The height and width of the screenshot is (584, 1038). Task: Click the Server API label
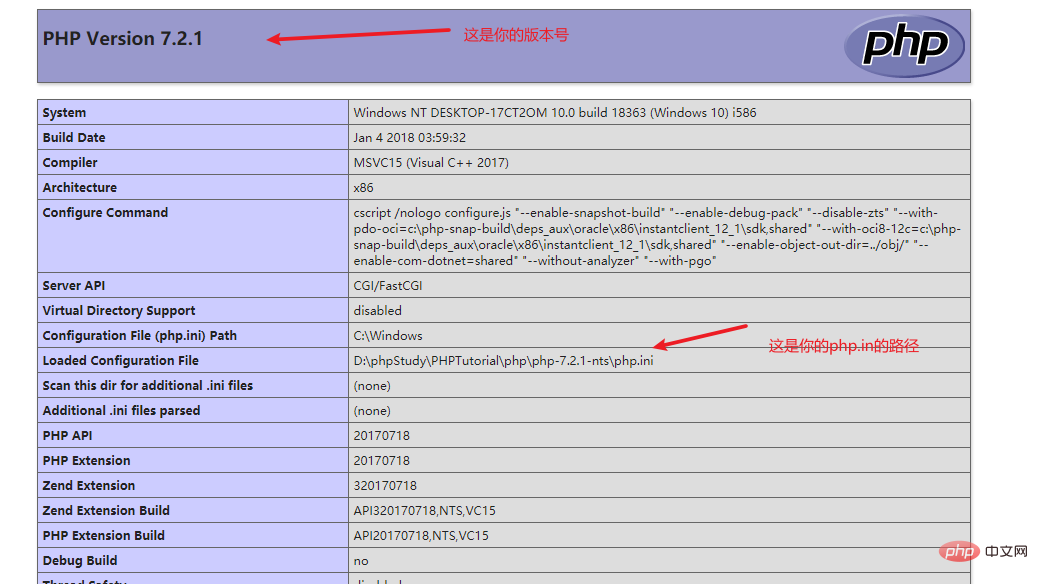tap(73, 285)
